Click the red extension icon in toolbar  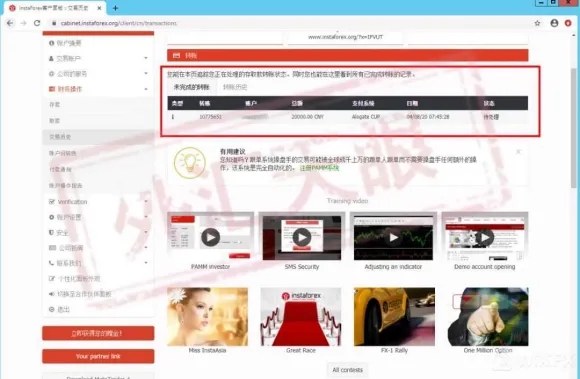(568, 23)
